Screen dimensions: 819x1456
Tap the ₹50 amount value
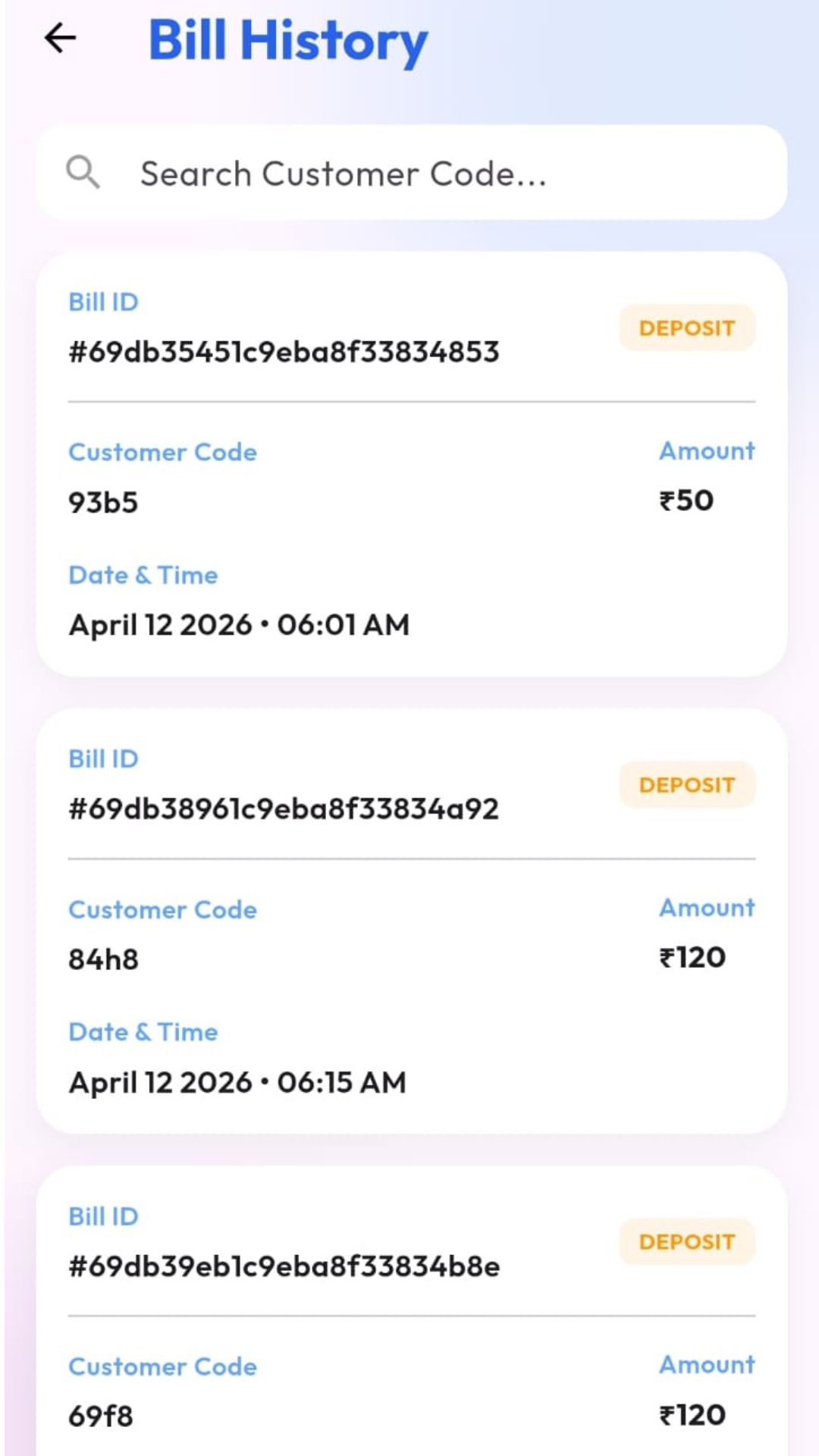tap(686, 500)
